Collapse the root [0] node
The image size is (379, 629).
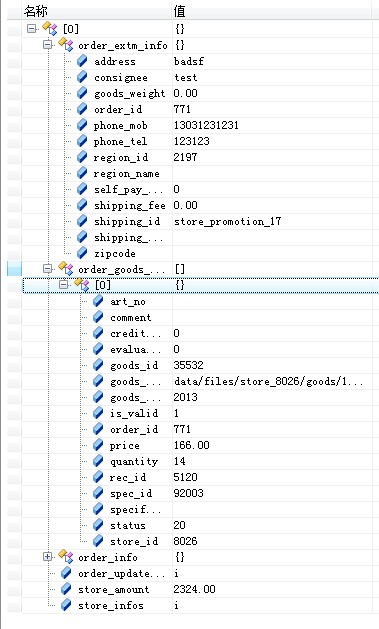point(32,28)
